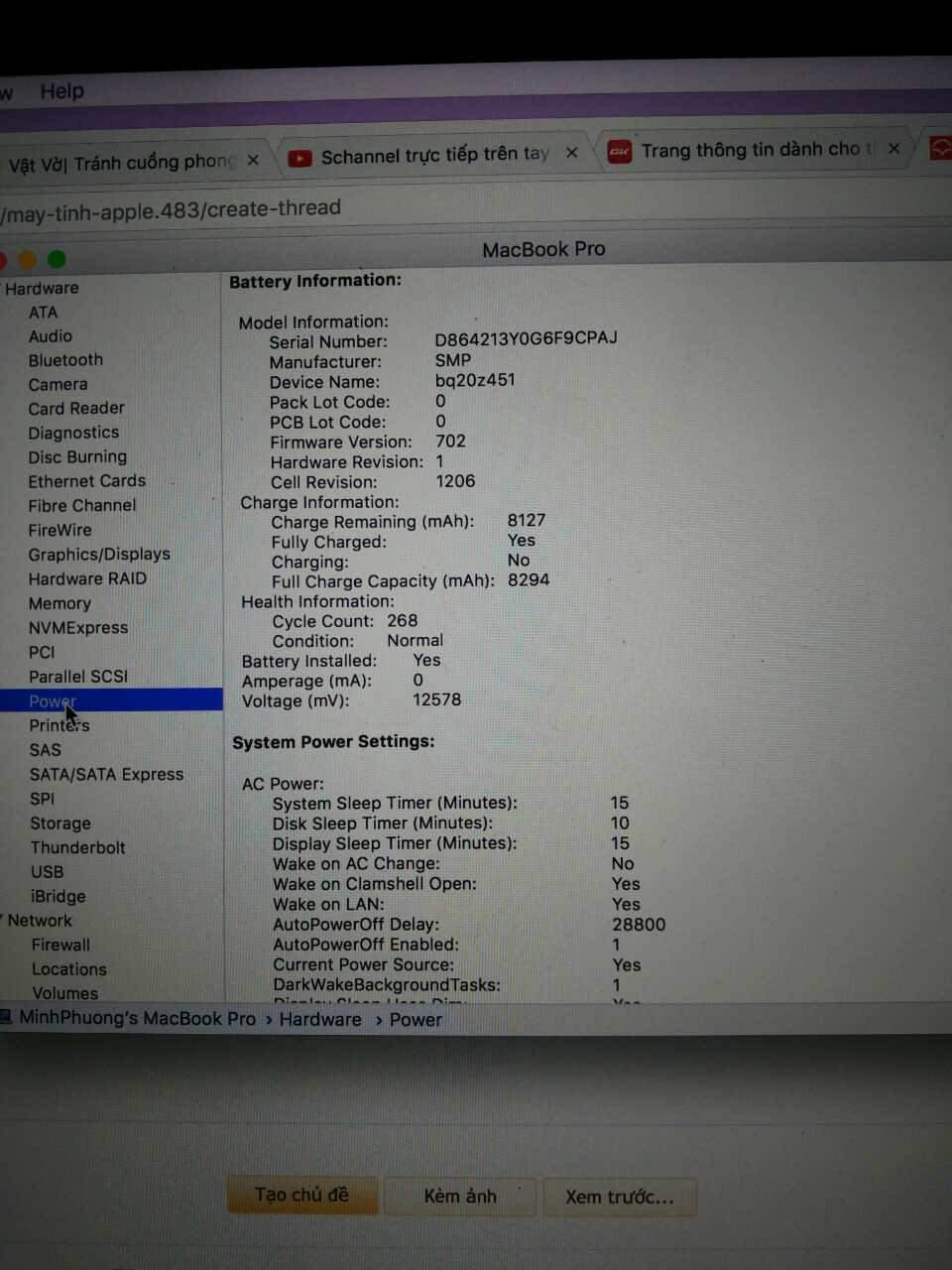The height and width of the screenshot is (1270, 952).
Task: Select the Hardware heading in the sidebar
Action: point(42,288)
